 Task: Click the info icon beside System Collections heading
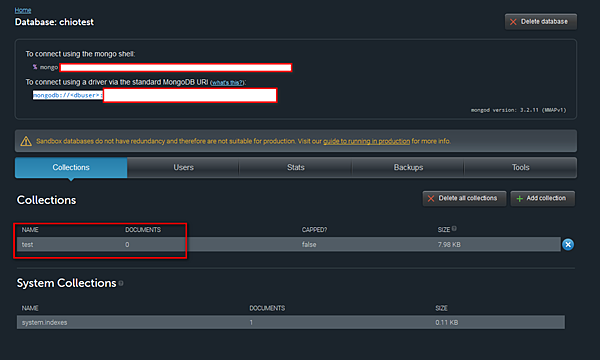121,283
